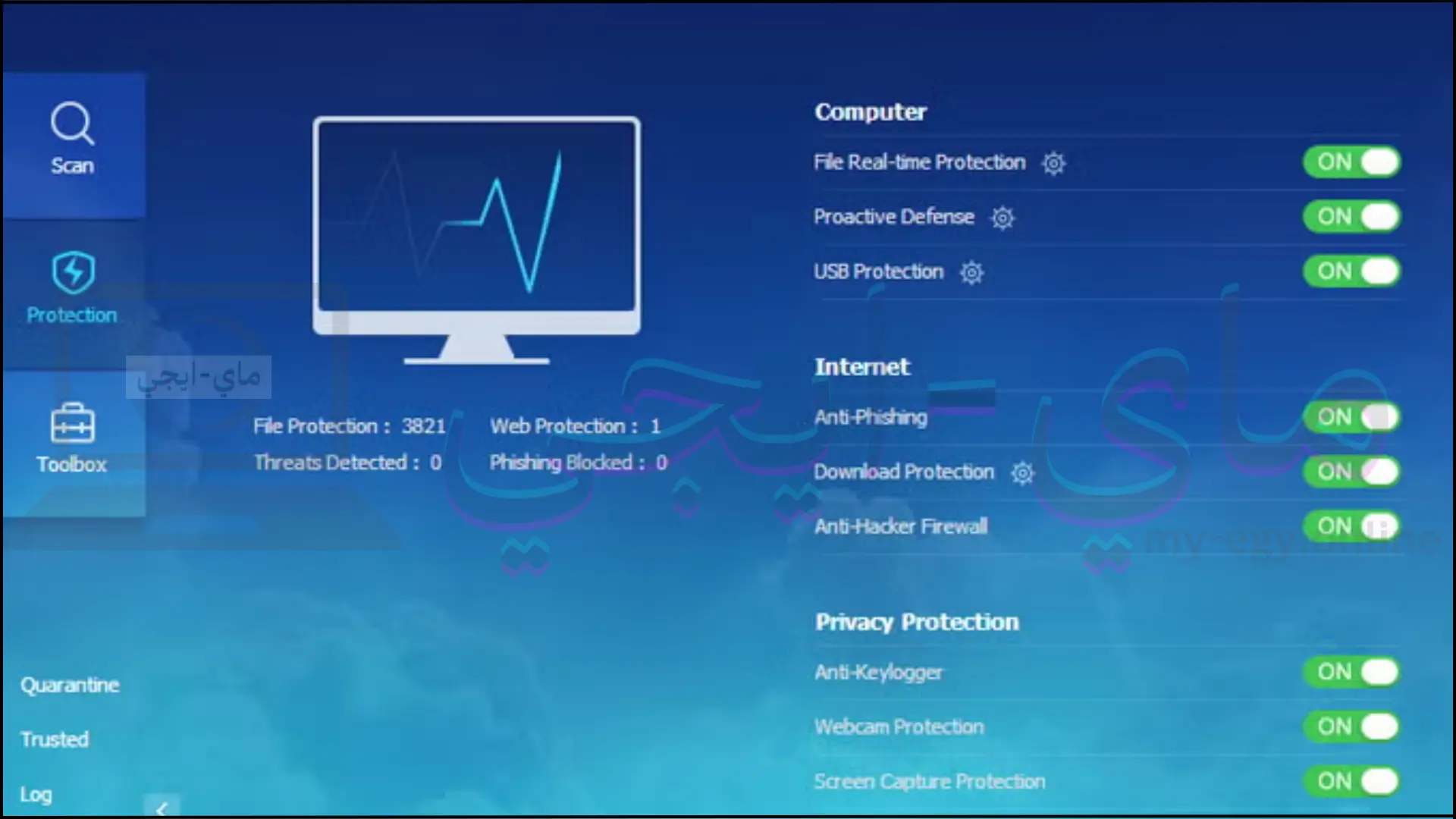The width and height of the screenshot is (1456, 819).
Task: Click the Scan icon in sidebar
Action: click(71, 139)
